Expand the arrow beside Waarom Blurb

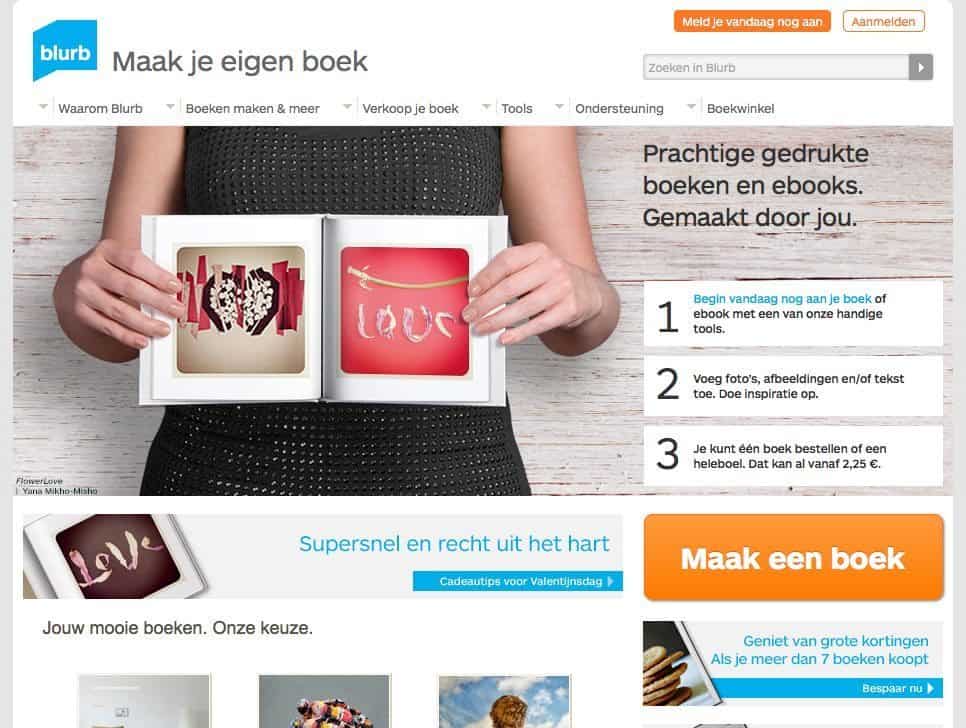click(x=43, y=107)
